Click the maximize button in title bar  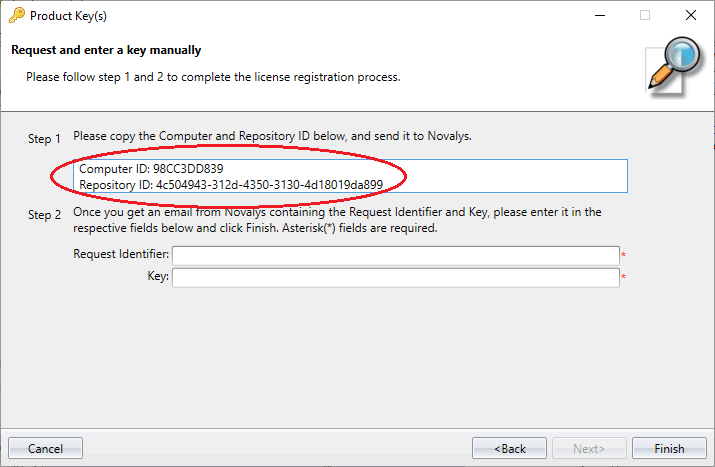(x=645, y=15)
